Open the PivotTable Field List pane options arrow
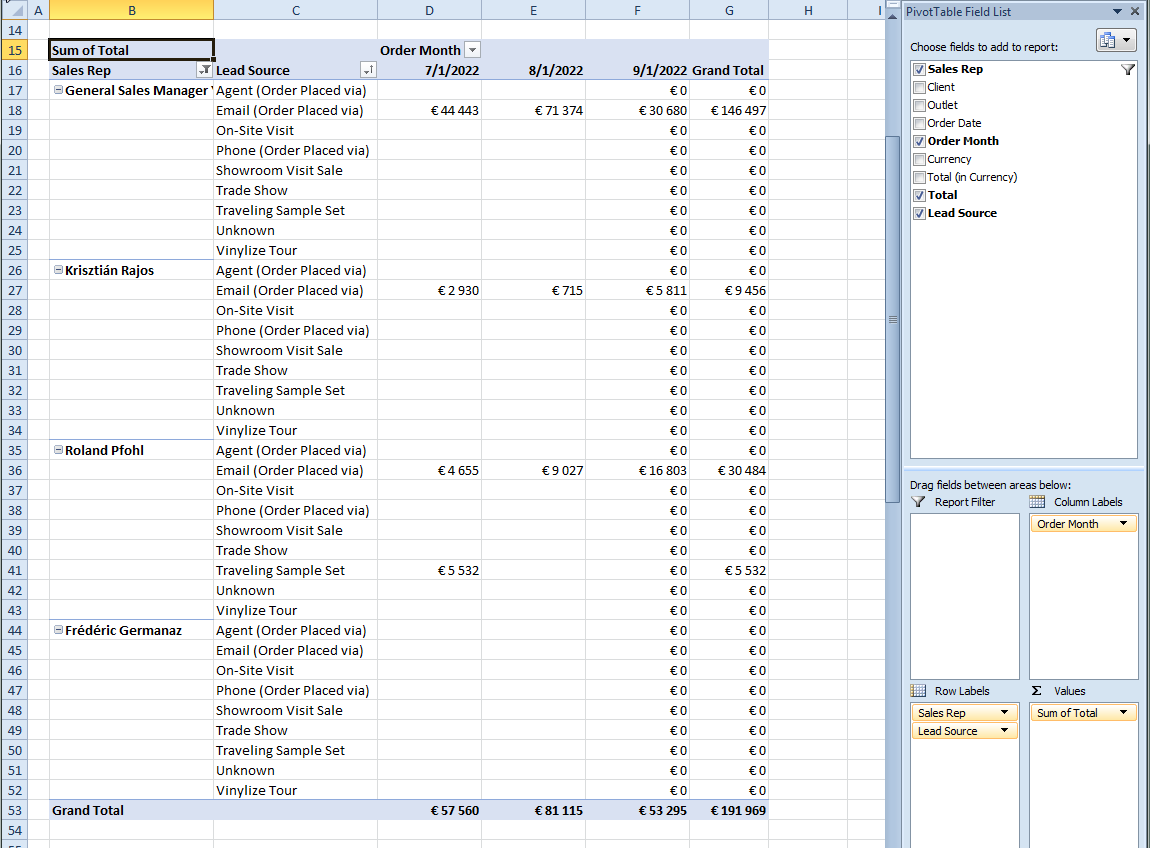Screen dimensions: 1151x848 [x=1117, y=12]
